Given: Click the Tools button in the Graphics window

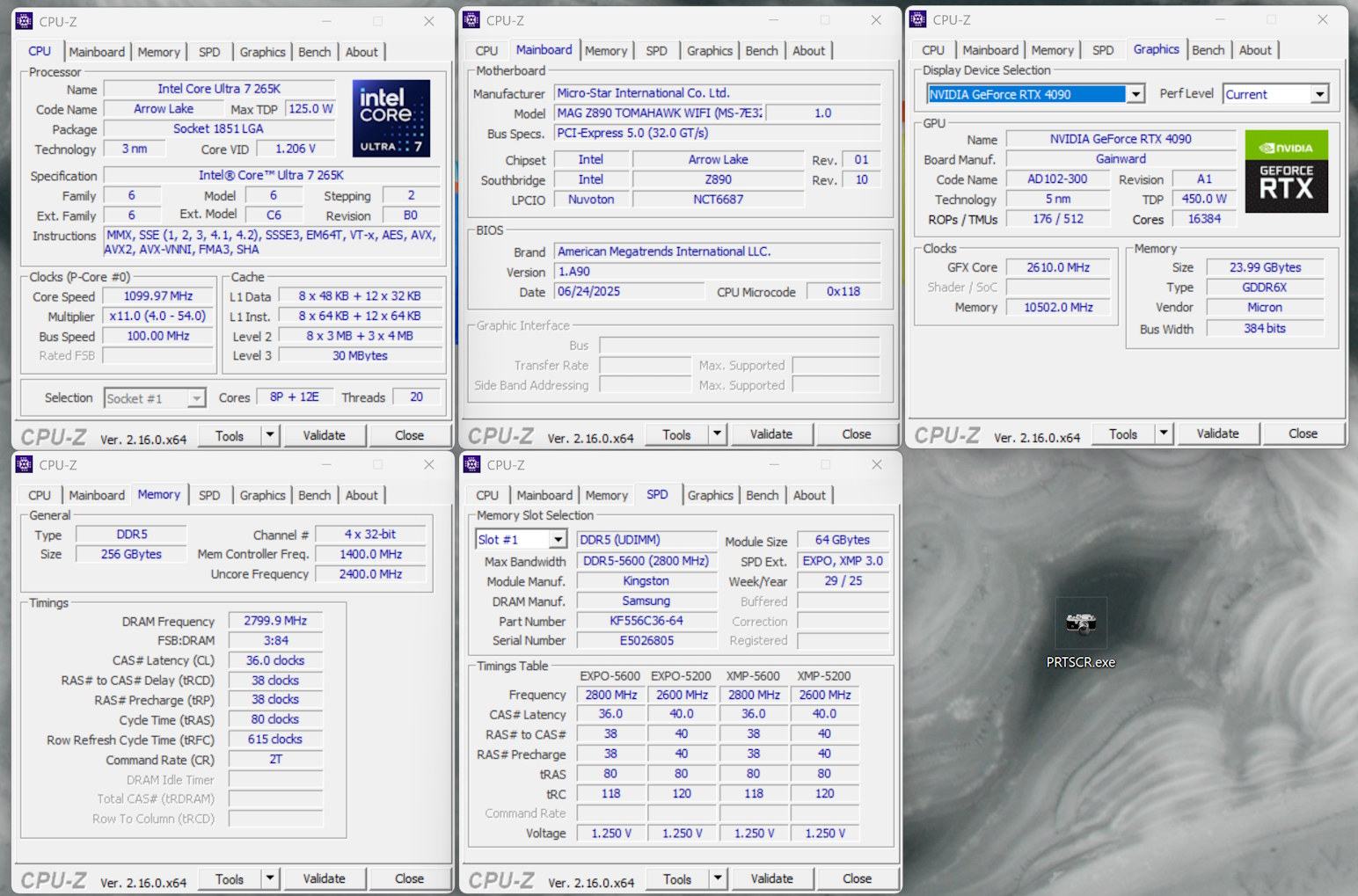Looking at the screenshot, I should point(1122,433).
